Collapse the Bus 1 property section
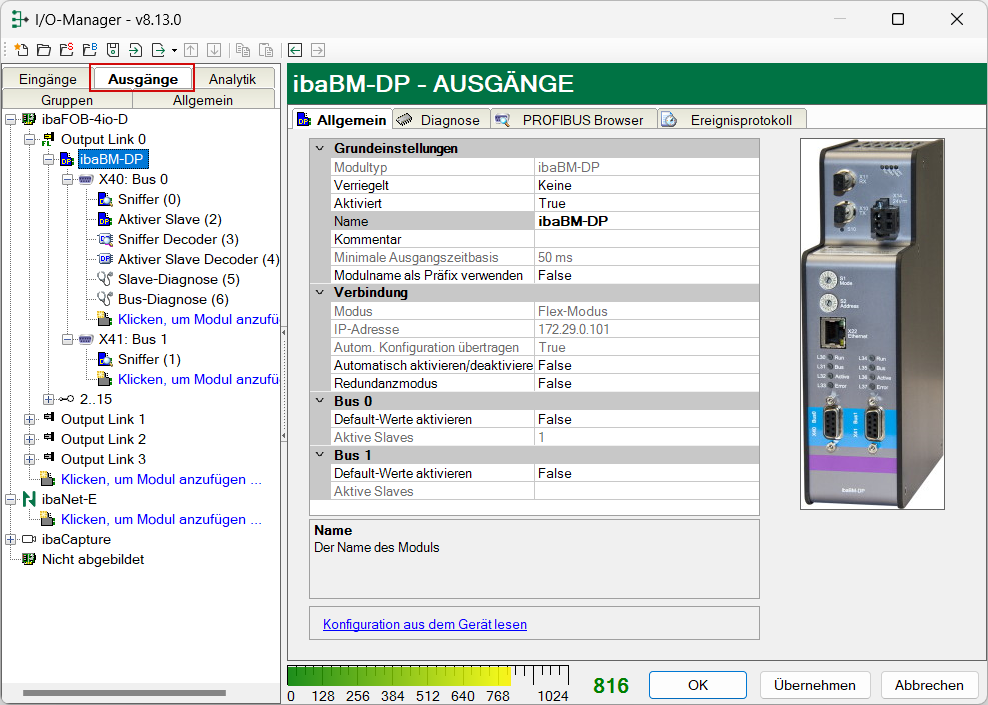Image resolution: width=988 pixels, height=705 pixels. click(x=320, y=455)
